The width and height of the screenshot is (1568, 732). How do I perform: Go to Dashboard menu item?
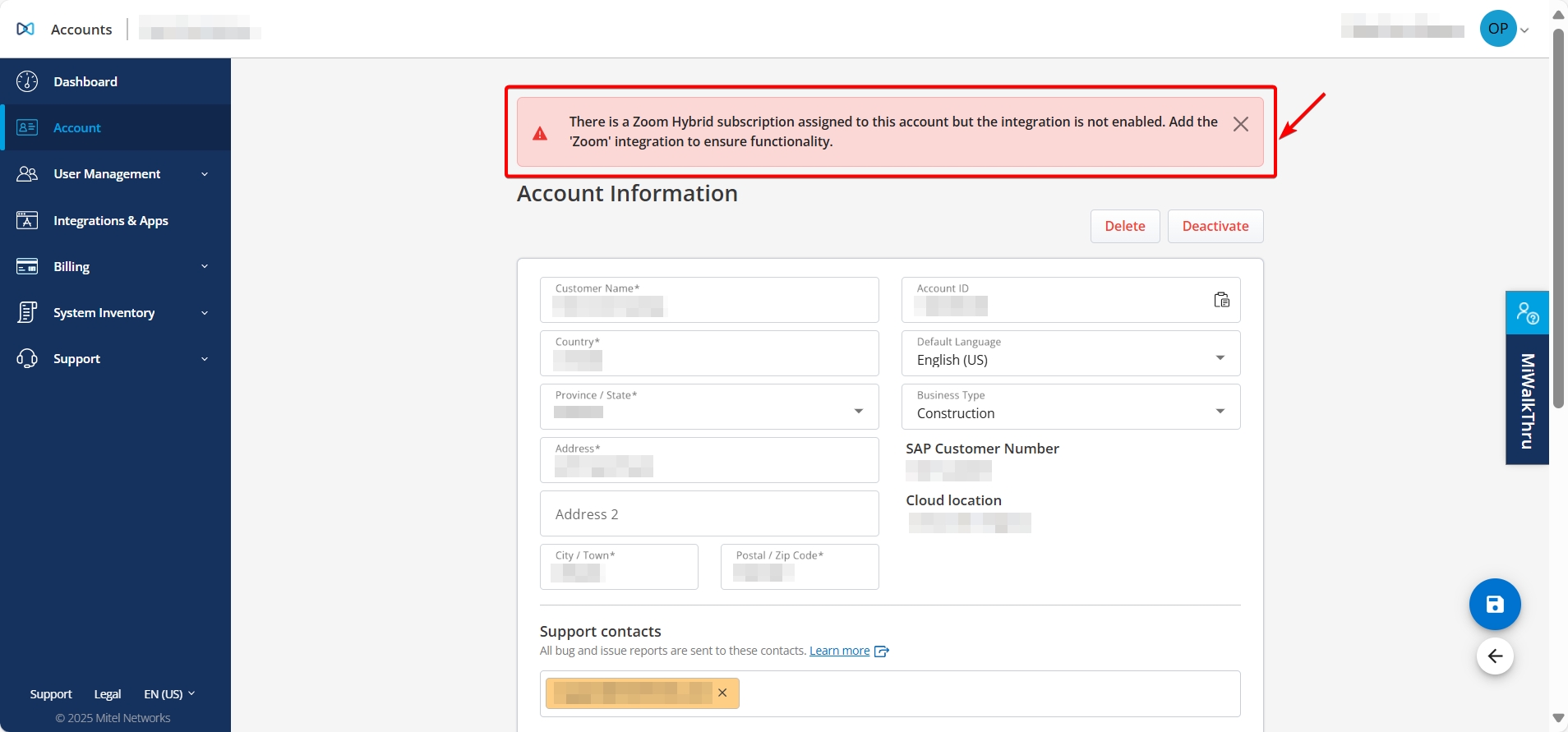point(115,81)
